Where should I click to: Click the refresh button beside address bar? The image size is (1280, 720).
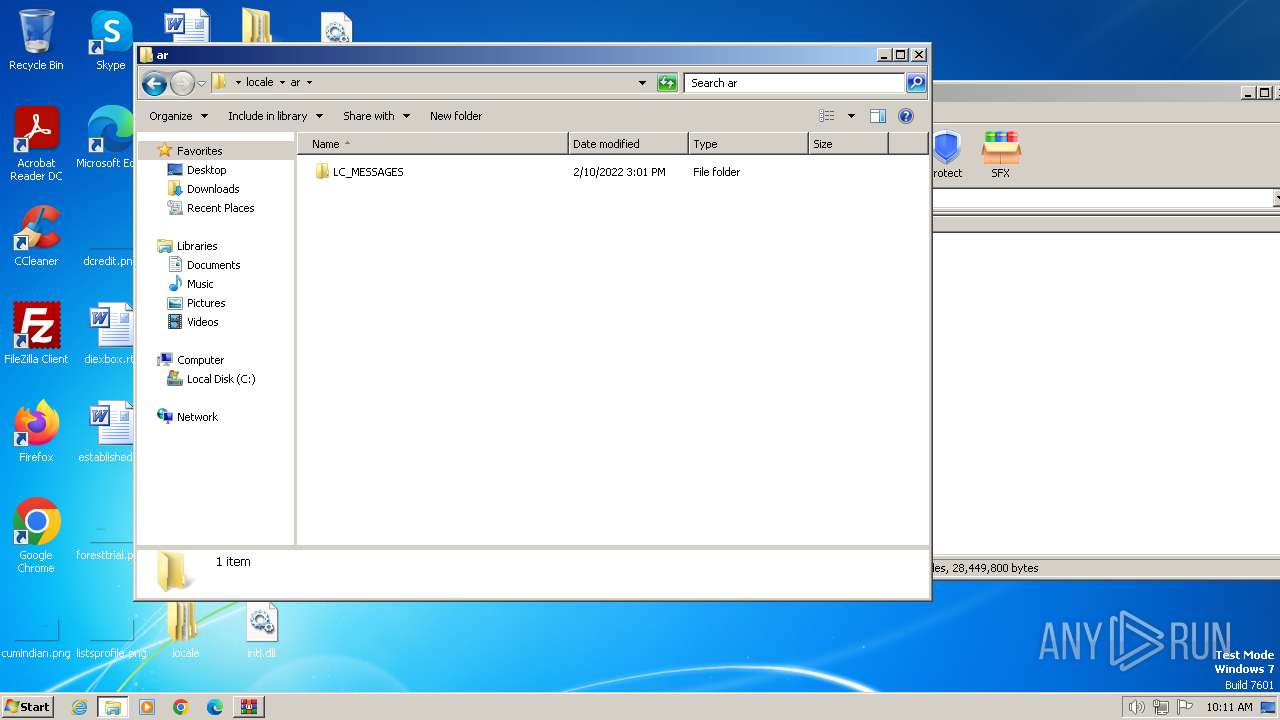pyautogui.click(x=667, y=83)
